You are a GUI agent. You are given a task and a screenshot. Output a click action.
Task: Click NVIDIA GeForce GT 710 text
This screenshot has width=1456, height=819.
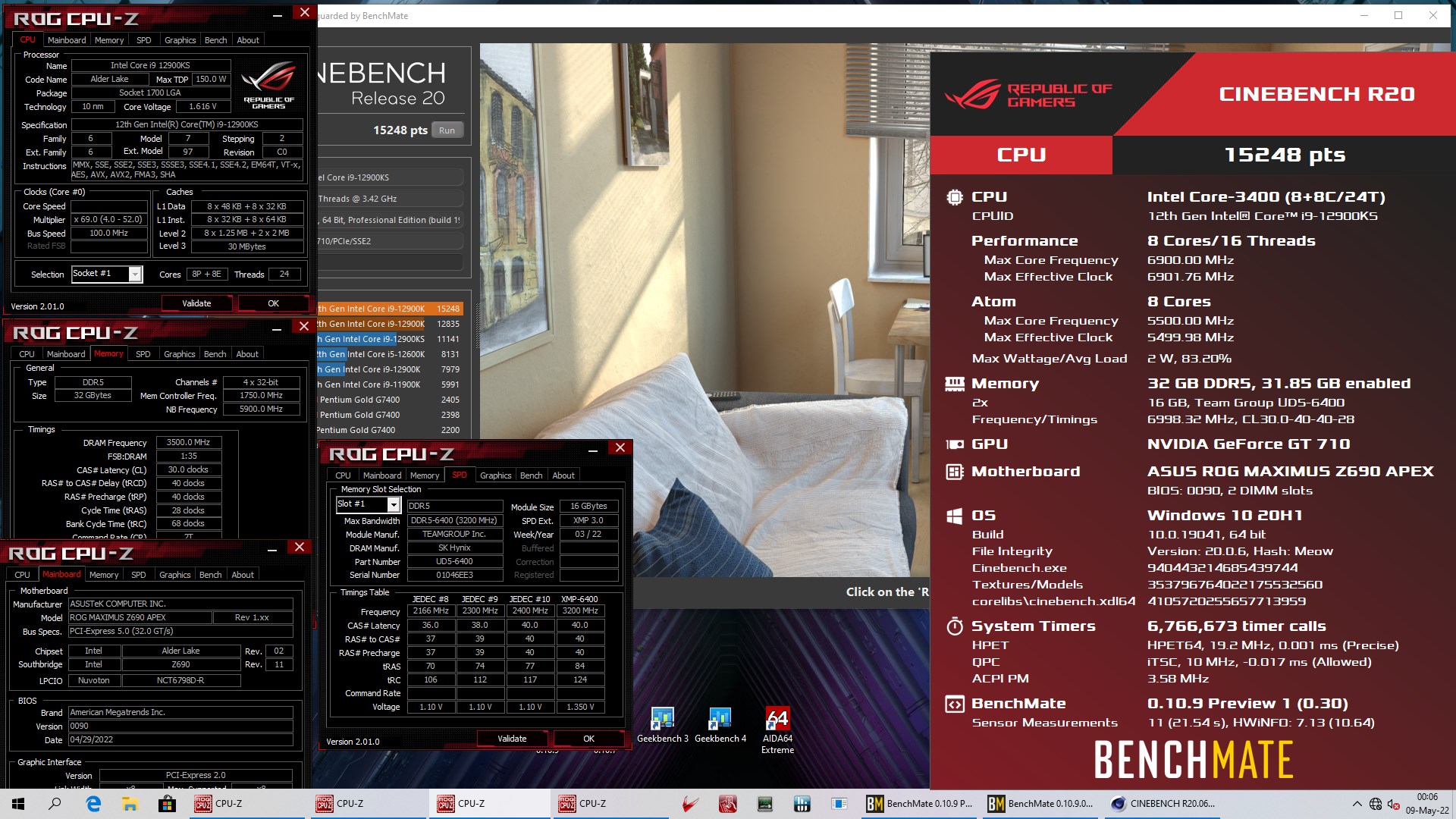(x=1248, y=444)
